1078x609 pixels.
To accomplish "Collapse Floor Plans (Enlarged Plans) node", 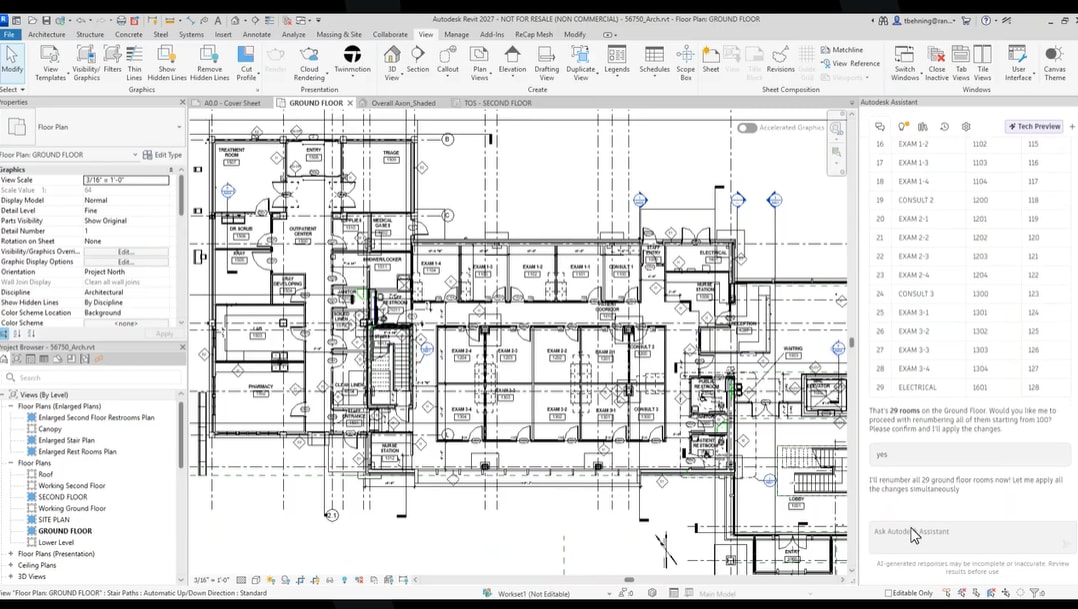I will click(x=11, y=406).
